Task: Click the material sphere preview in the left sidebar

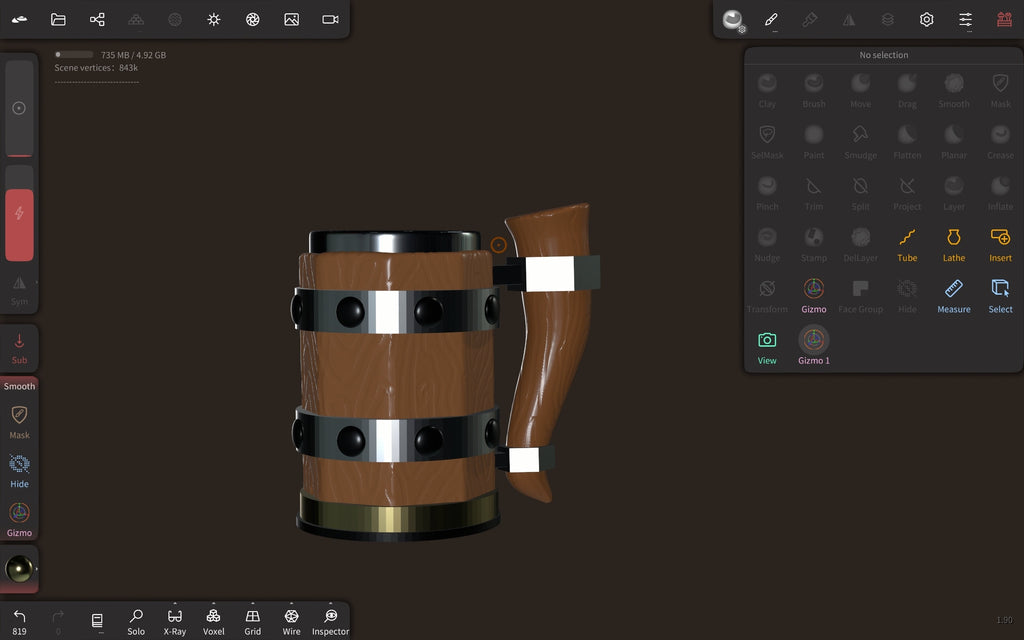Action: (19, 569)
